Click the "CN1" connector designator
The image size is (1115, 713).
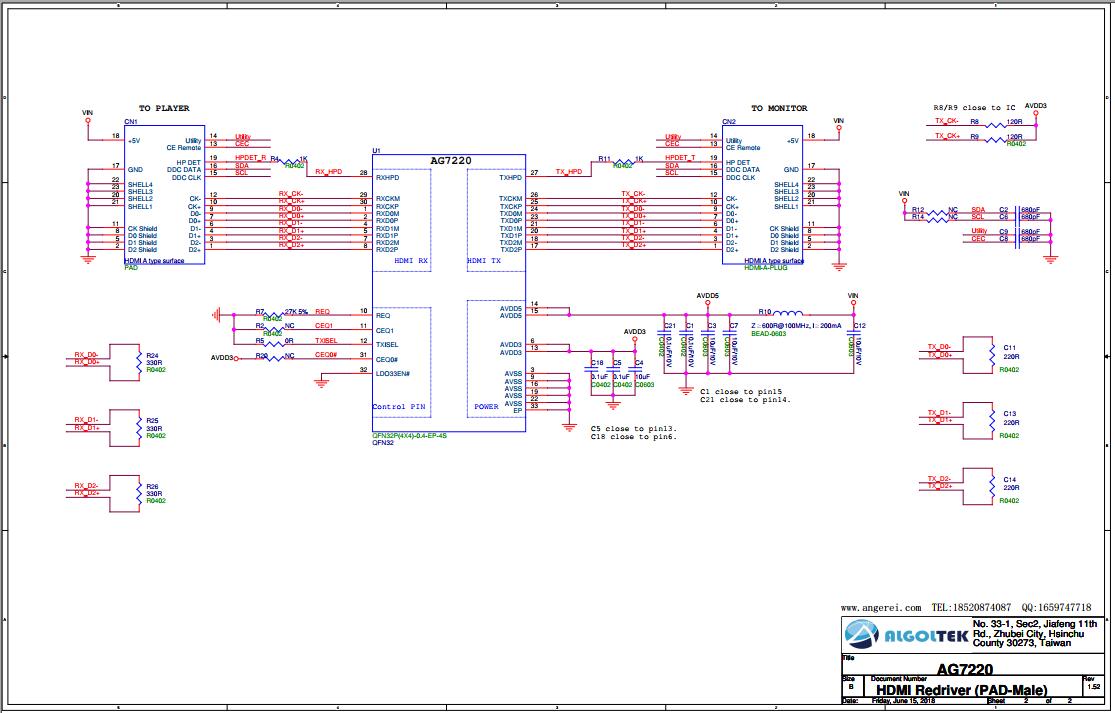pos(131,122)
